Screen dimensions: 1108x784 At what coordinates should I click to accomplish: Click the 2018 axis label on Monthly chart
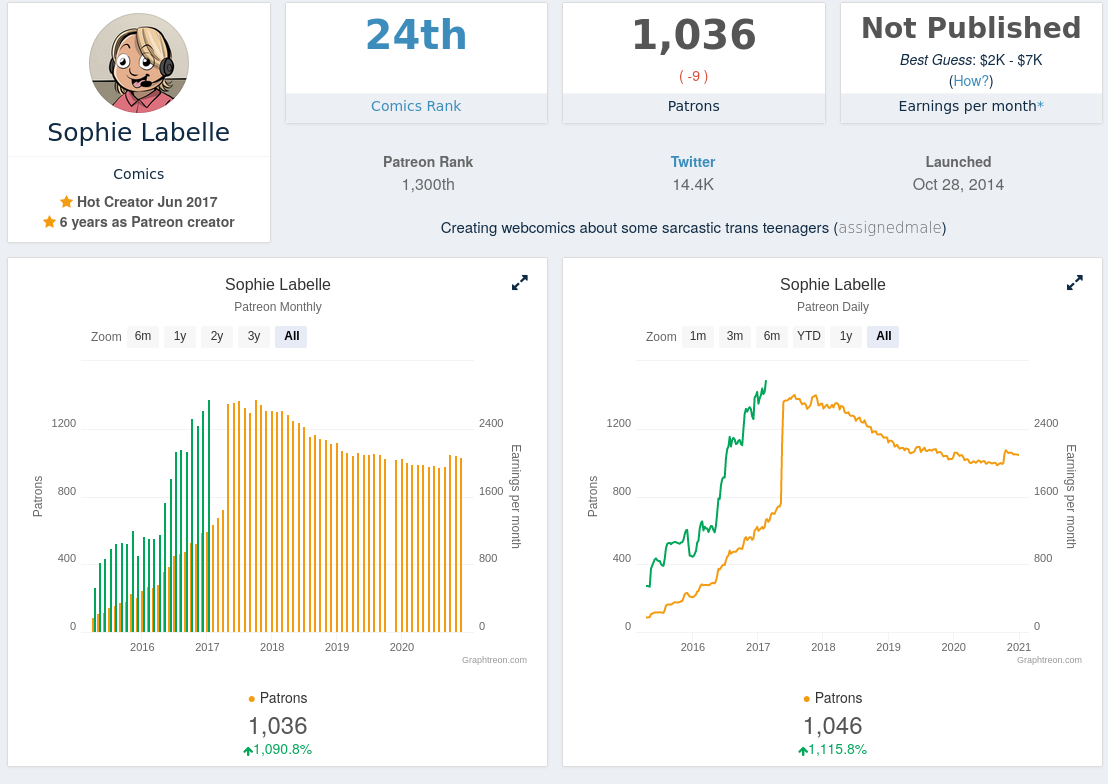point(272,647)
